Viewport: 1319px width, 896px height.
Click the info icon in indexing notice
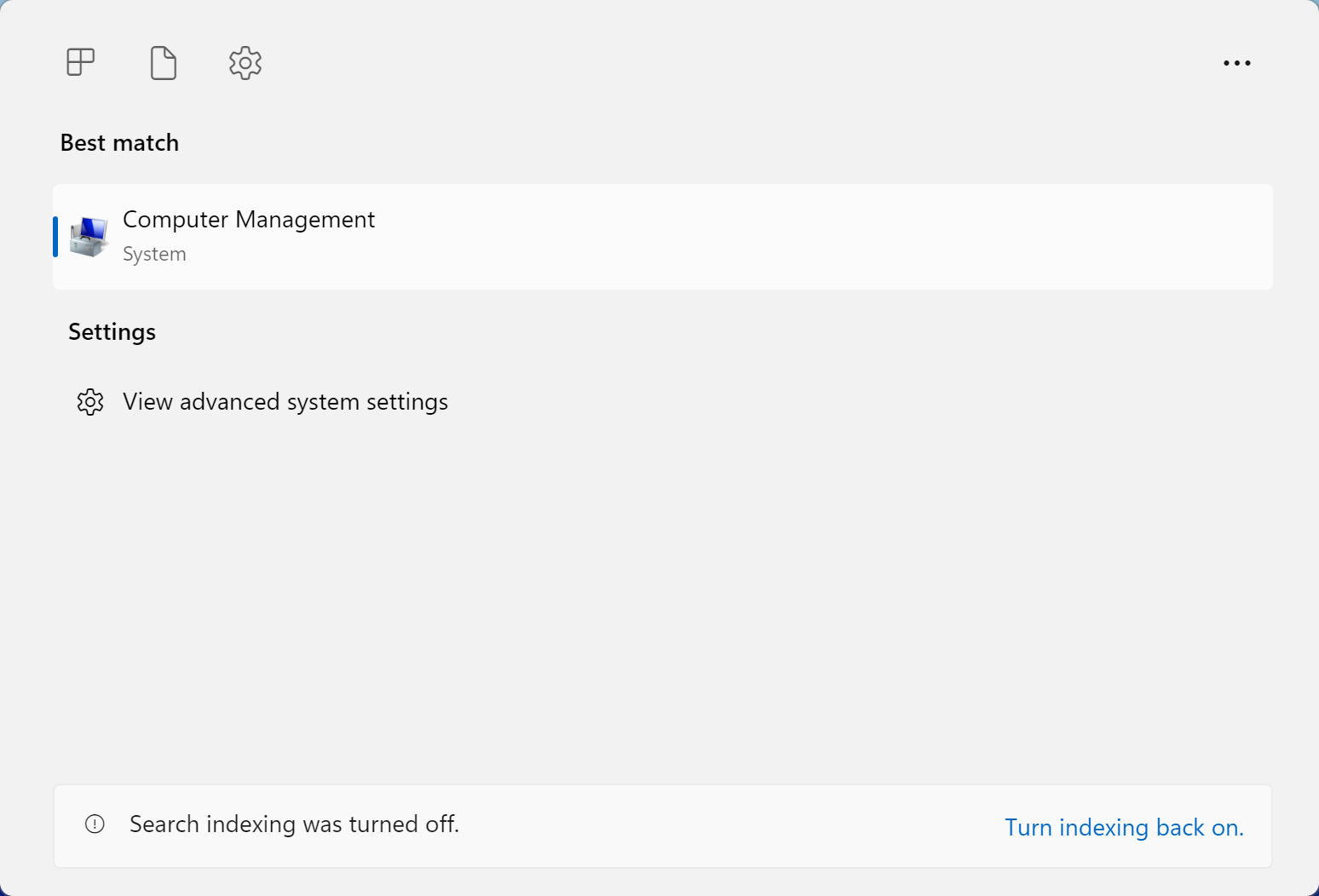[x=95, y=824]
